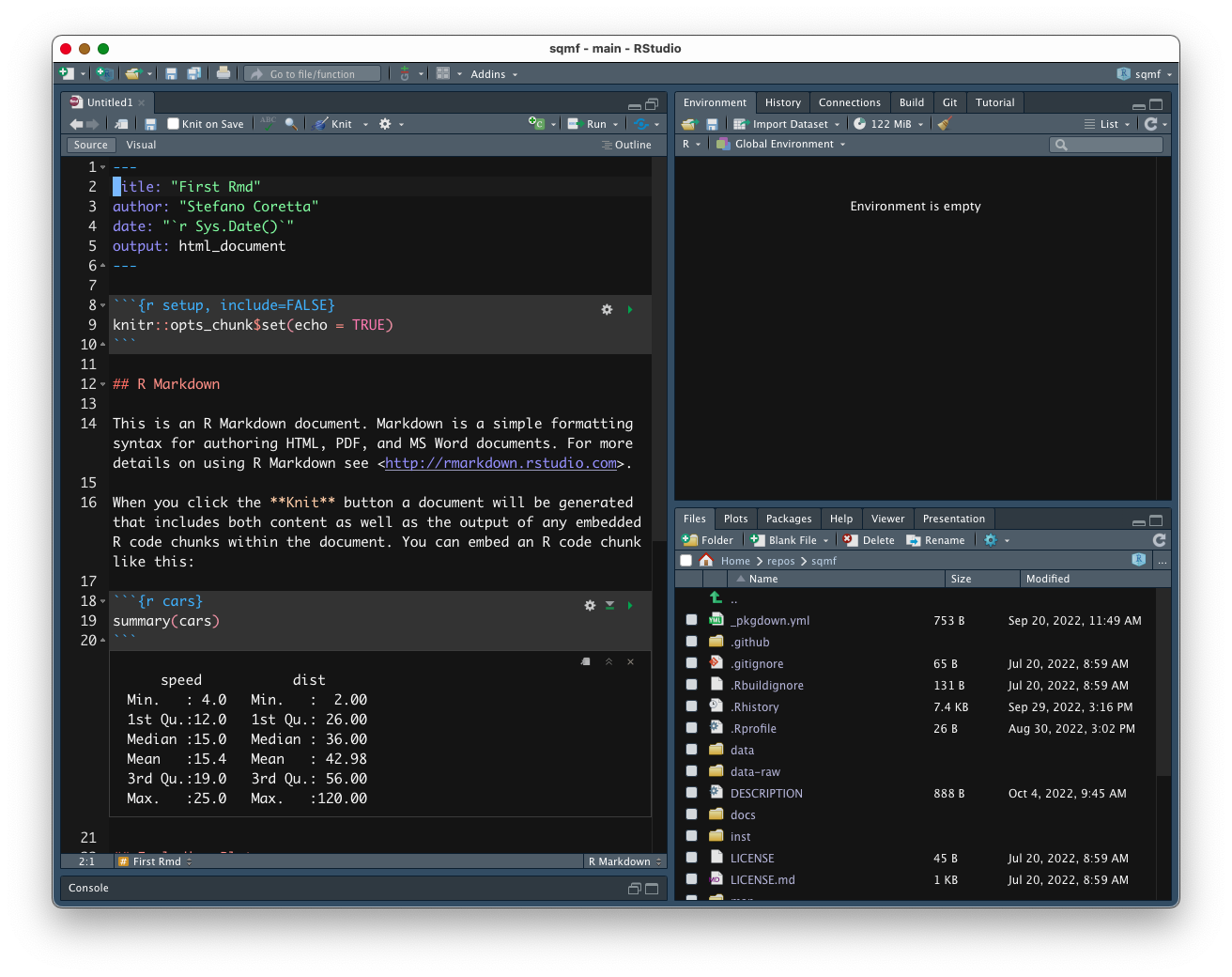Click the New File icon in main toolbar
The width and height of the screenshot is (1232, 977).
click(x=67, y=73)
